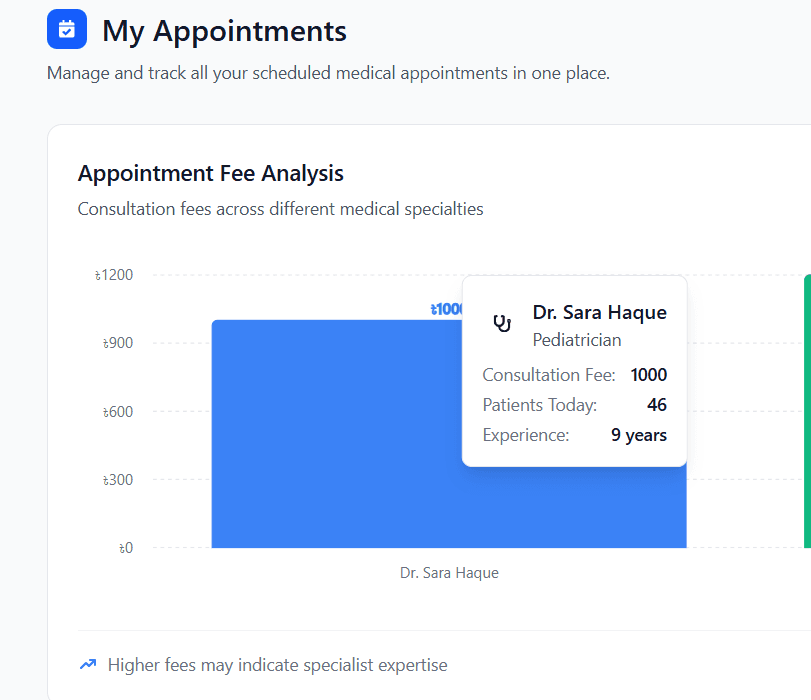Viewport: 811px width, 700px height.
Task: Click the upward trend arrow icon
Action: 87,664
